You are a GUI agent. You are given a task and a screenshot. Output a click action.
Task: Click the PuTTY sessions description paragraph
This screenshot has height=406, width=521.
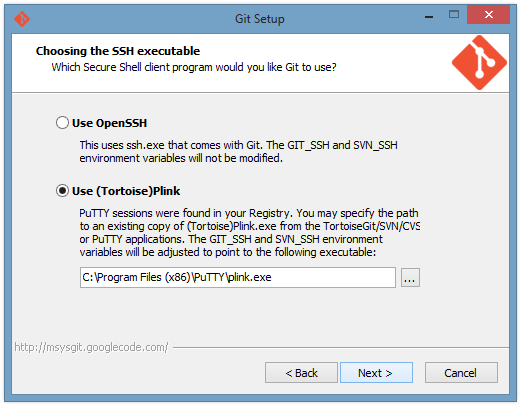tap(249, 232)
